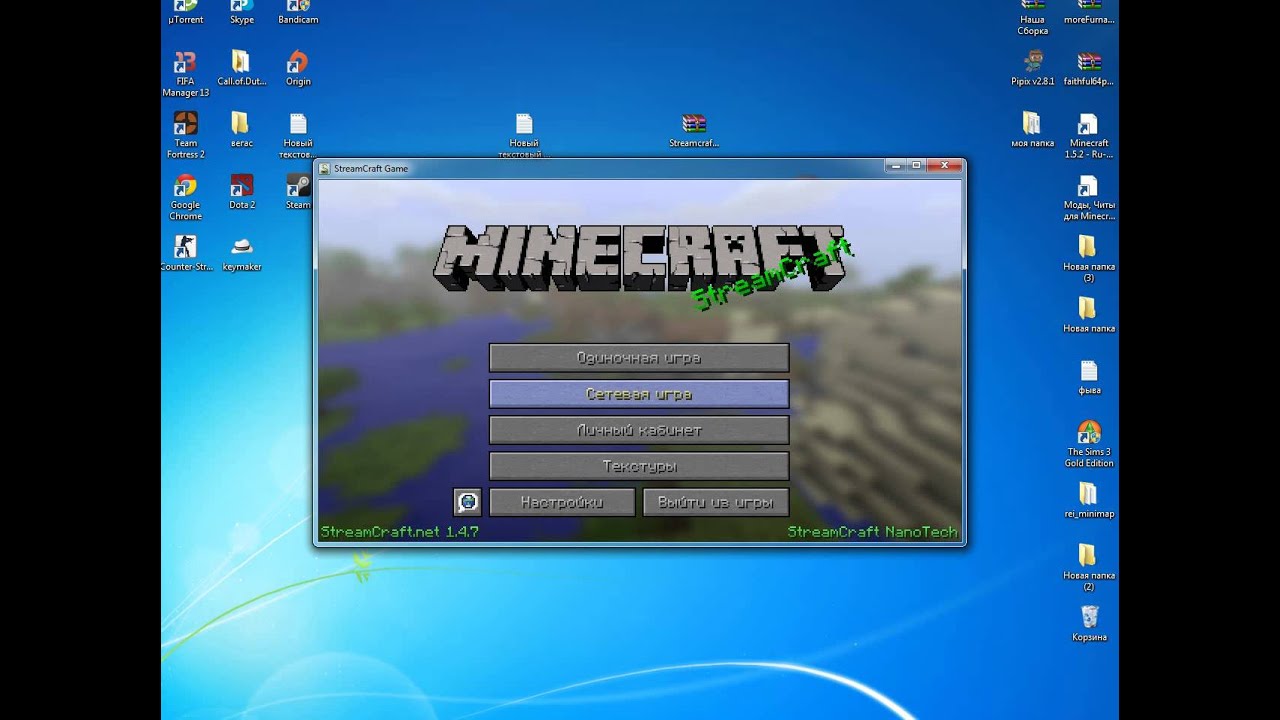This screenshot has width=1280, height=720.
Task: Select the Новый текстов... file beside вегас
Action: pyautogui.click(x=298, y=136)
